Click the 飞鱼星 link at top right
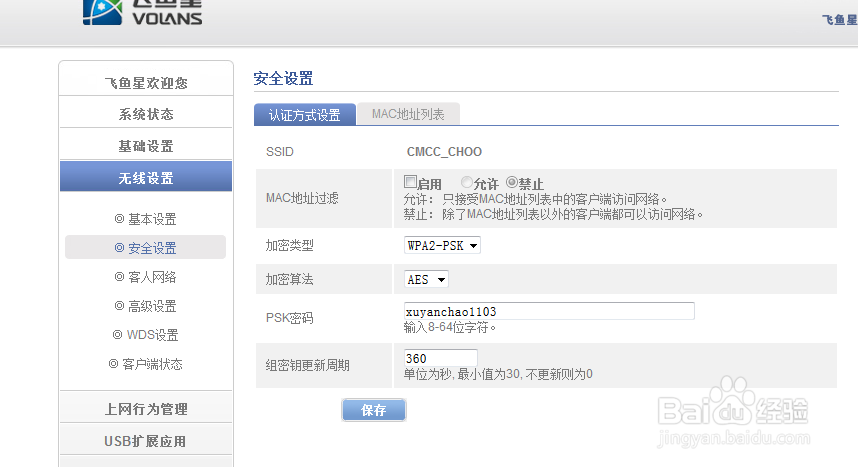Image resolution: width=858 pixels, height=467 pixels. 839,20
